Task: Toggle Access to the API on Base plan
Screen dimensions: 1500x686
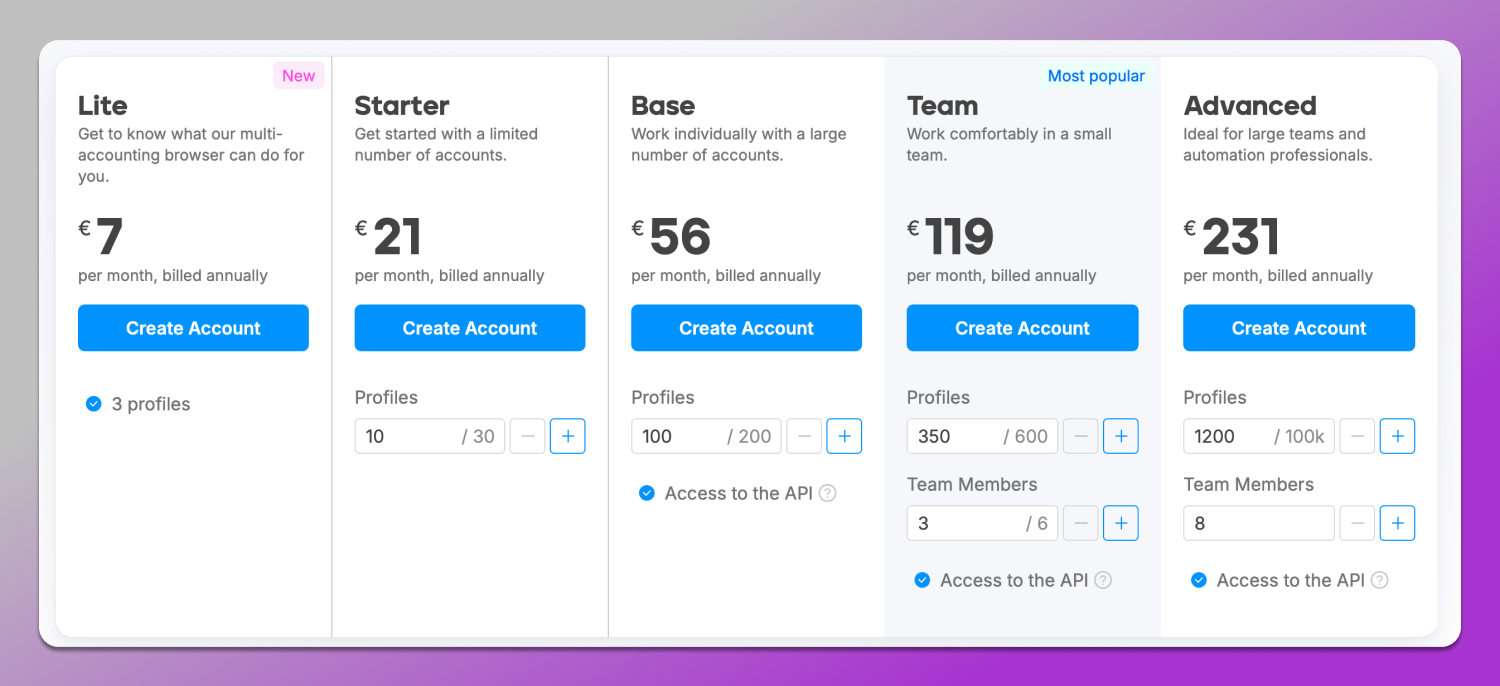Action: coord(647,493)
